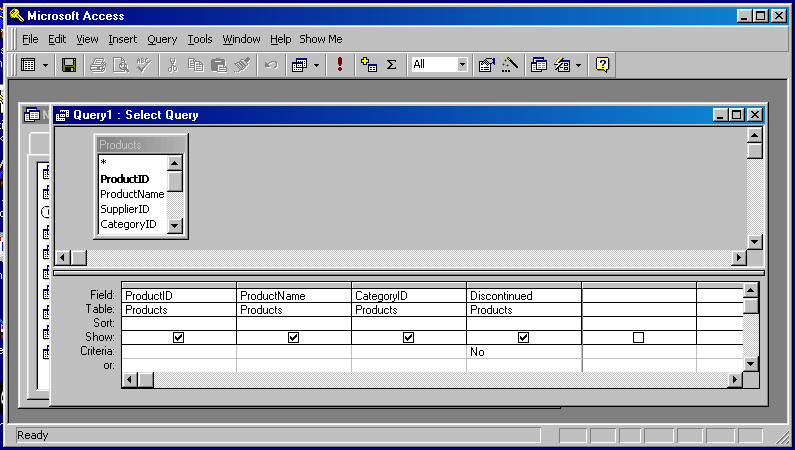Open the Query menu

(161, 39)
